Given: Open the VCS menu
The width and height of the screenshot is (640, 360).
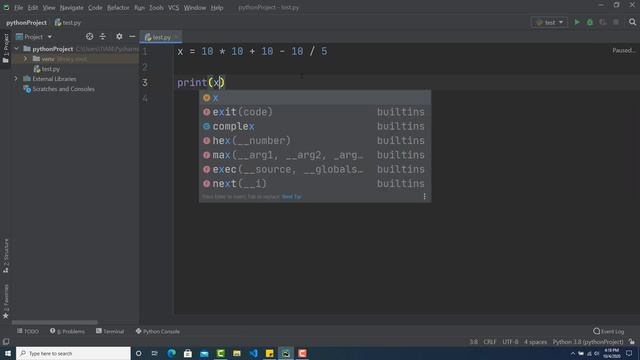Looking at the screenshot, I should pos(173,7).
